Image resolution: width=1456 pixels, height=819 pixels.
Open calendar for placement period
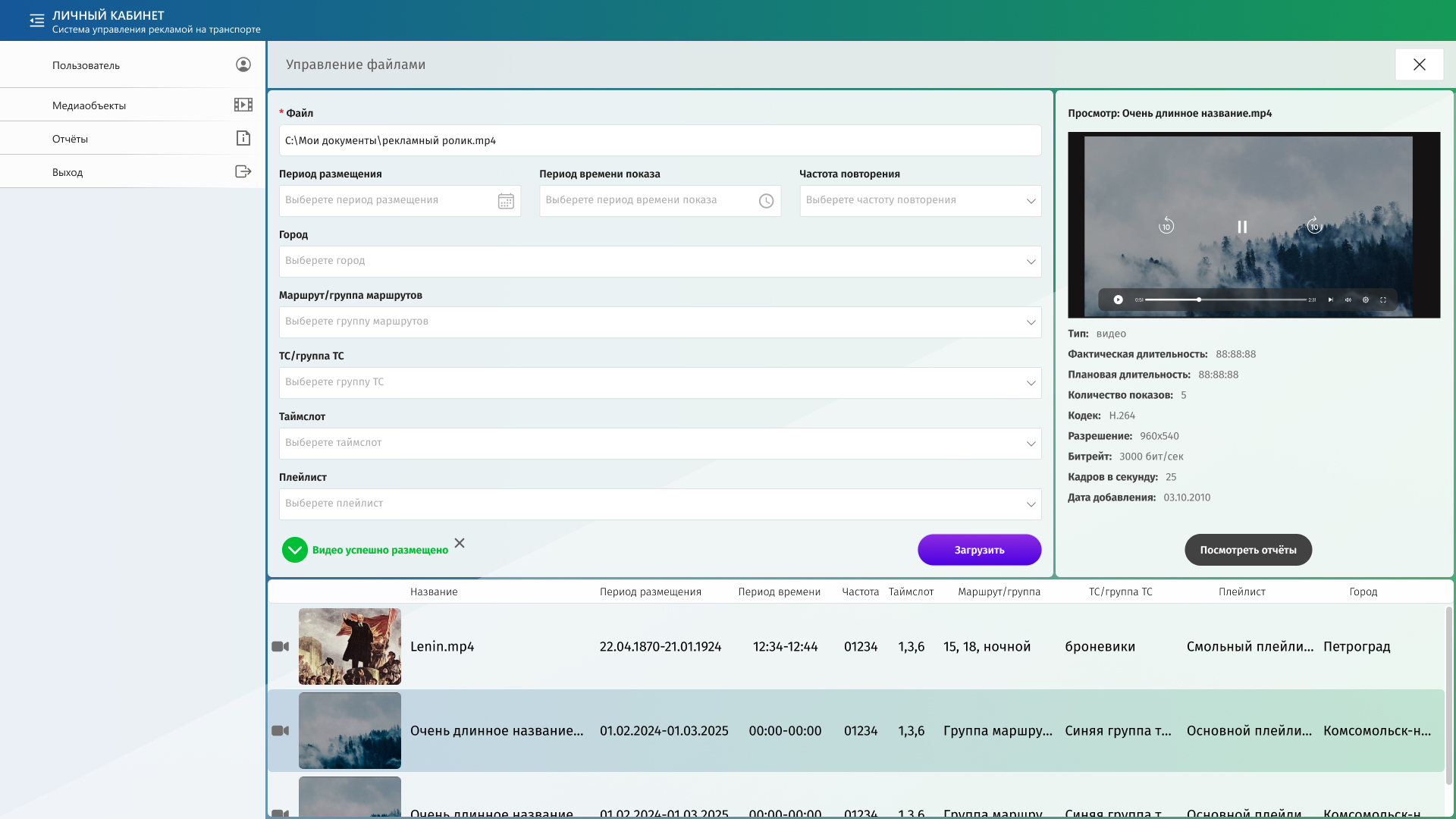506,201
